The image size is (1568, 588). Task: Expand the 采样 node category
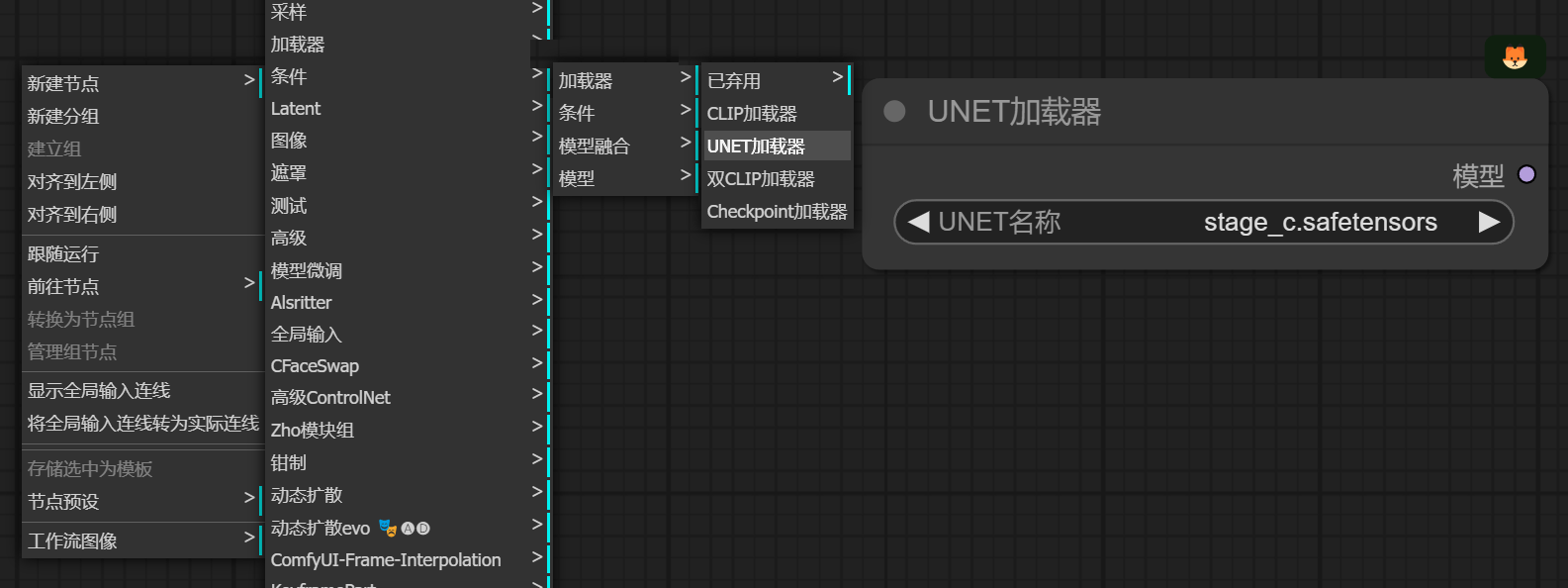(x=407, y=12)
